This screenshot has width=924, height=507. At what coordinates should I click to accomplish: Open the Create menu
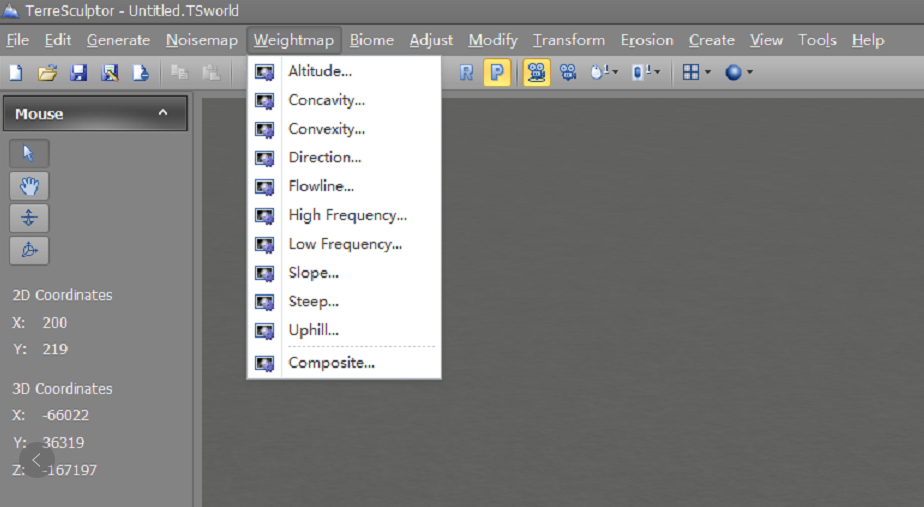[712, 40]
